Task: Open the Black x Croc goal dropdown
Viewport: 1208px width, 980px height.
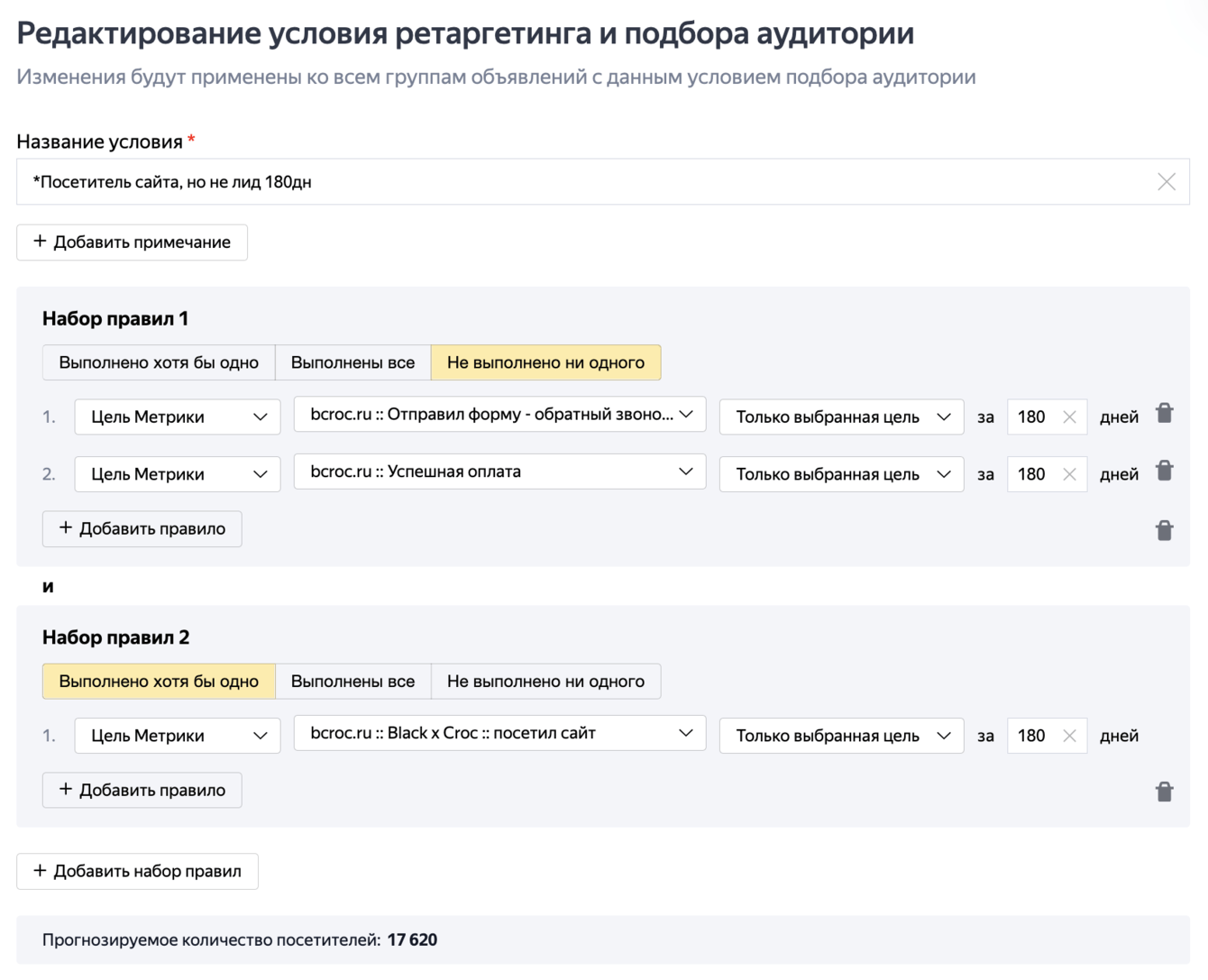Action: pos(499,734)
